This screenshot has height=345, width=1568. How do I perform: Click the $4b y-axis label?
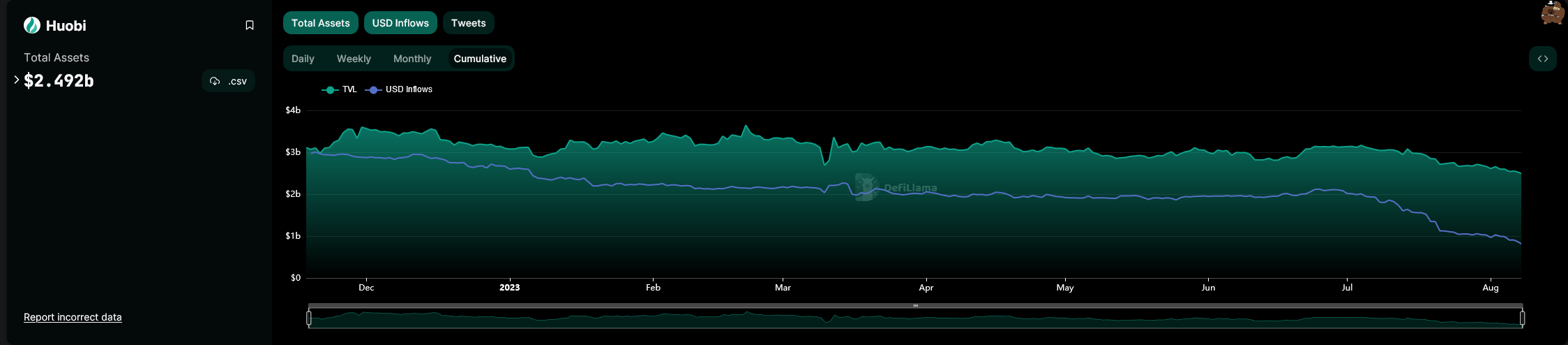coord(293,110)
